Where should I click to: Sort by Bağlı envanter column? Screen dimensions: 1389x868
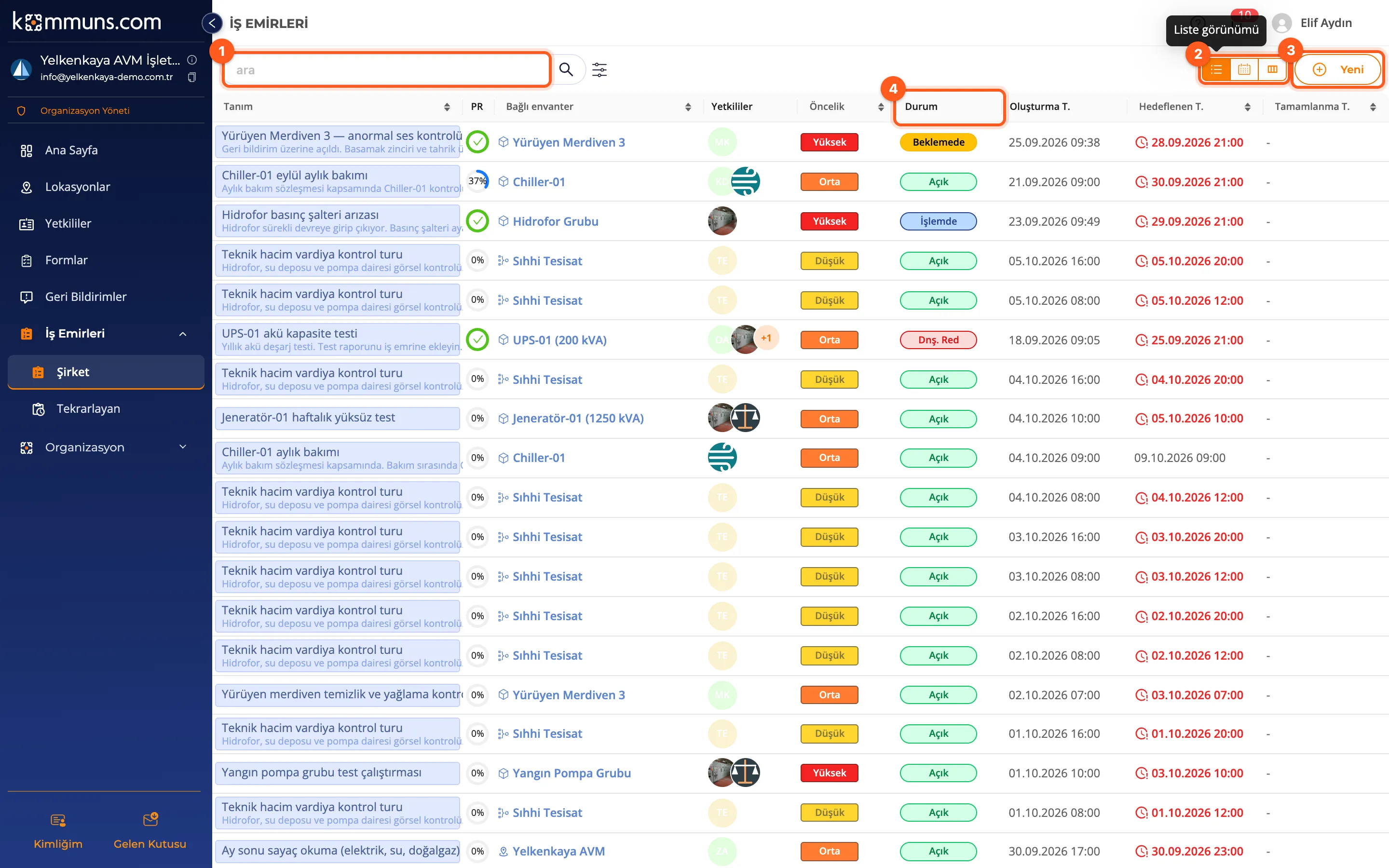688,107
